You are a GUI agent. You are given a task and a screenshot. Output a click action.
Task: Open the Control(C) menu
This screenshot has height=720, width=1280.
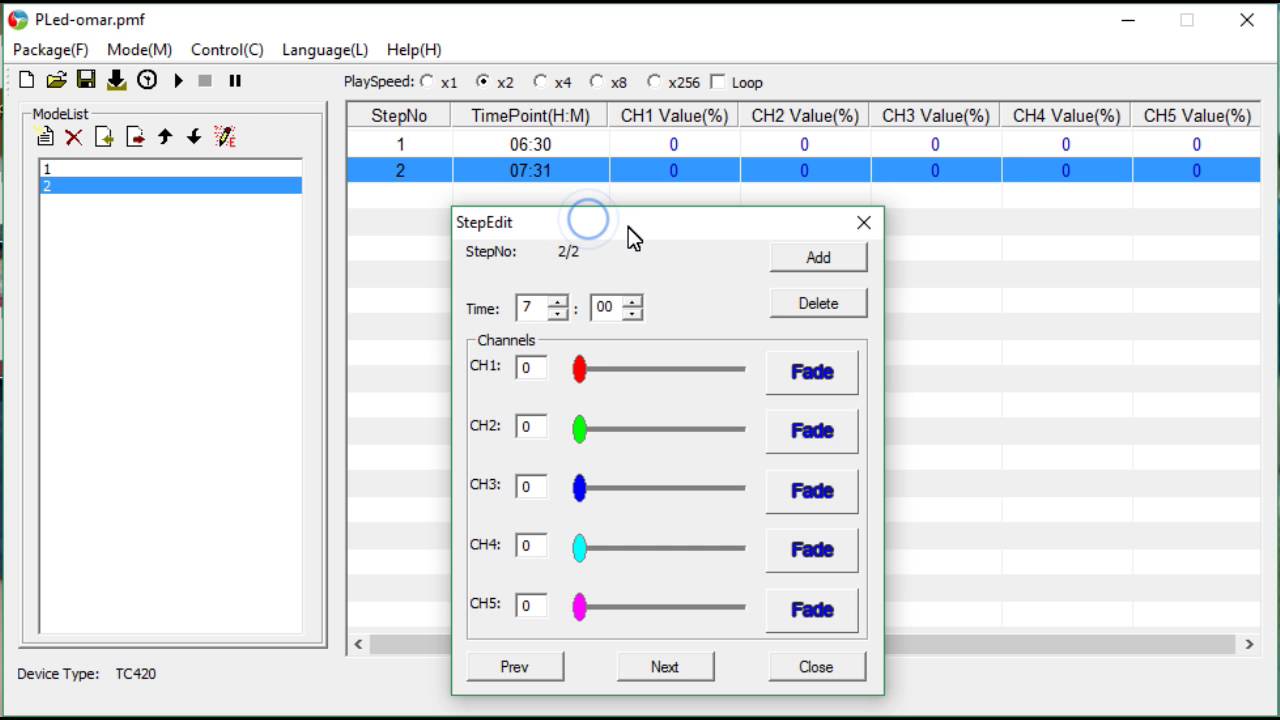pyautogui.click(x=227, y=49)
